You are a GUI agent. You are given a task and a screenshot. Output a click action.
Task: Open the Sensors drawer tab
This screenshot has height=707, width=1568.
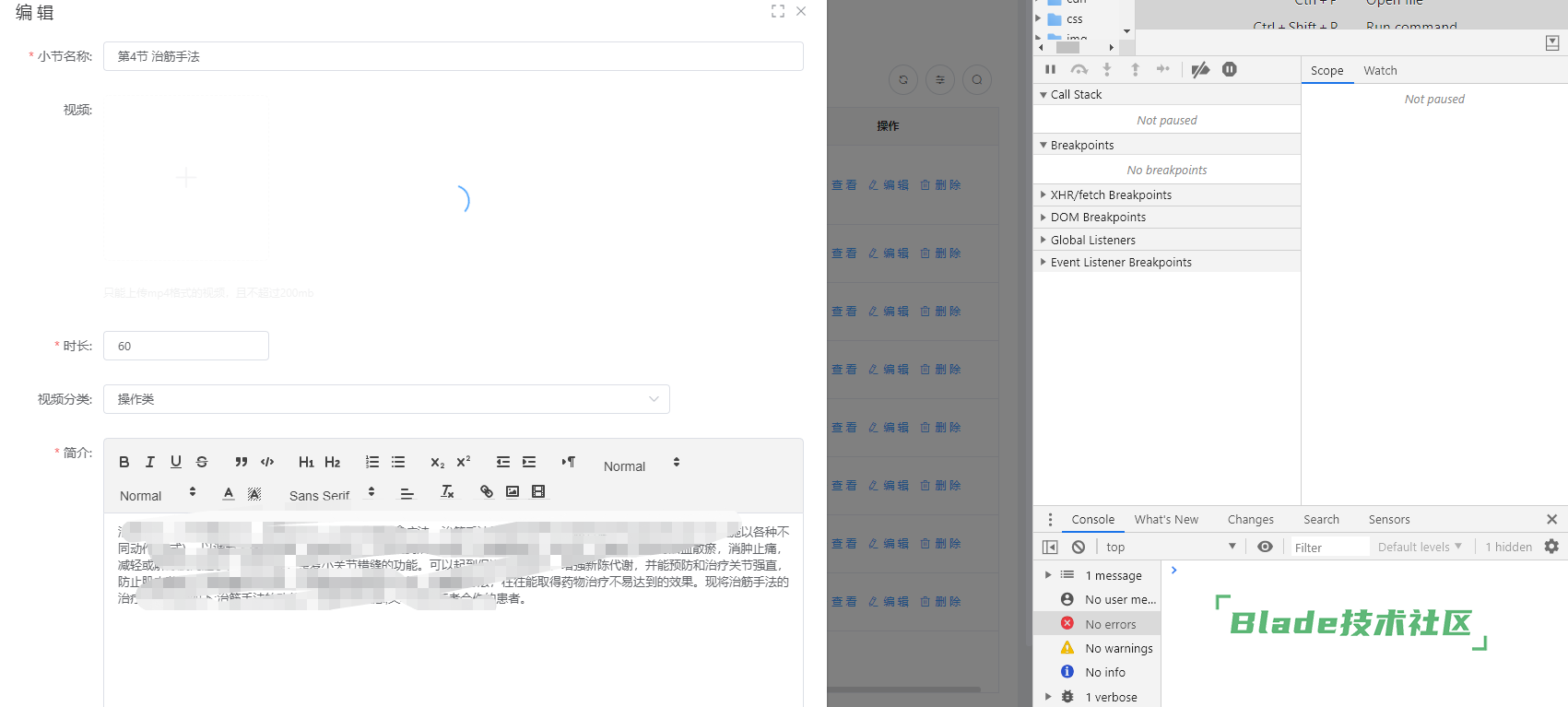coord(1389,519)
